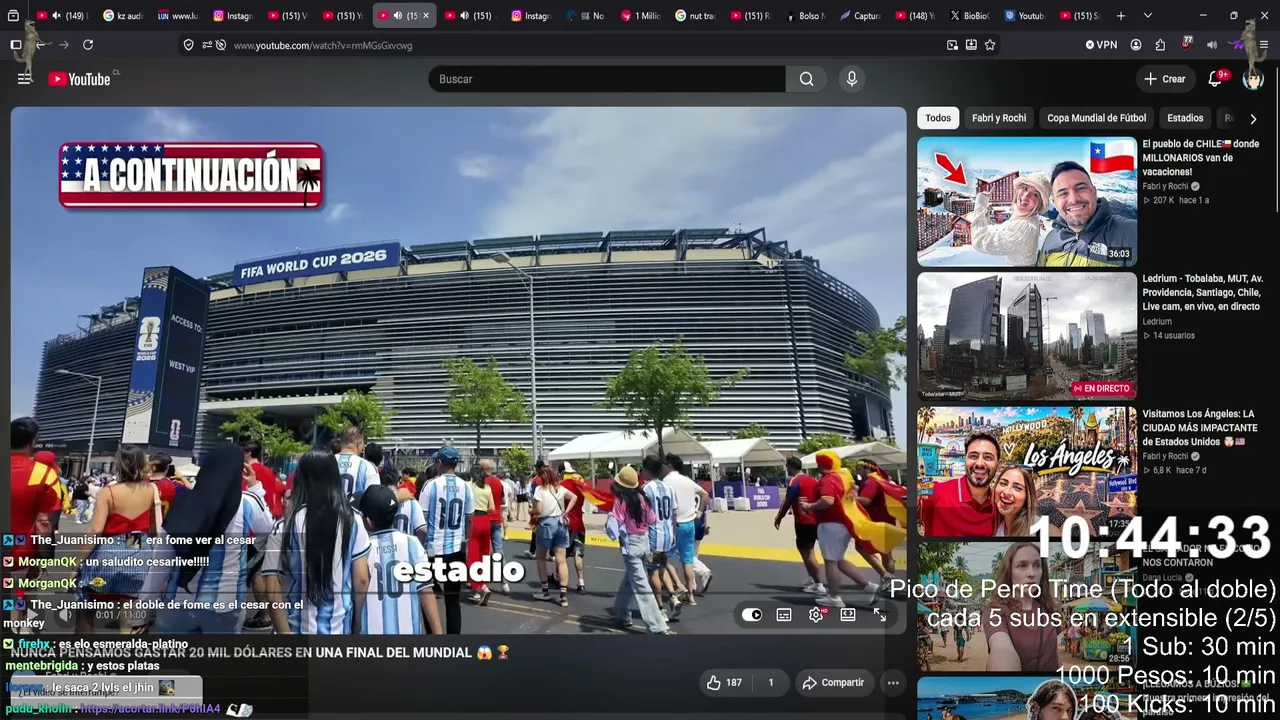Switch the player to theater mode
Screen dimensions: 1280x720
tap(848, 615)
